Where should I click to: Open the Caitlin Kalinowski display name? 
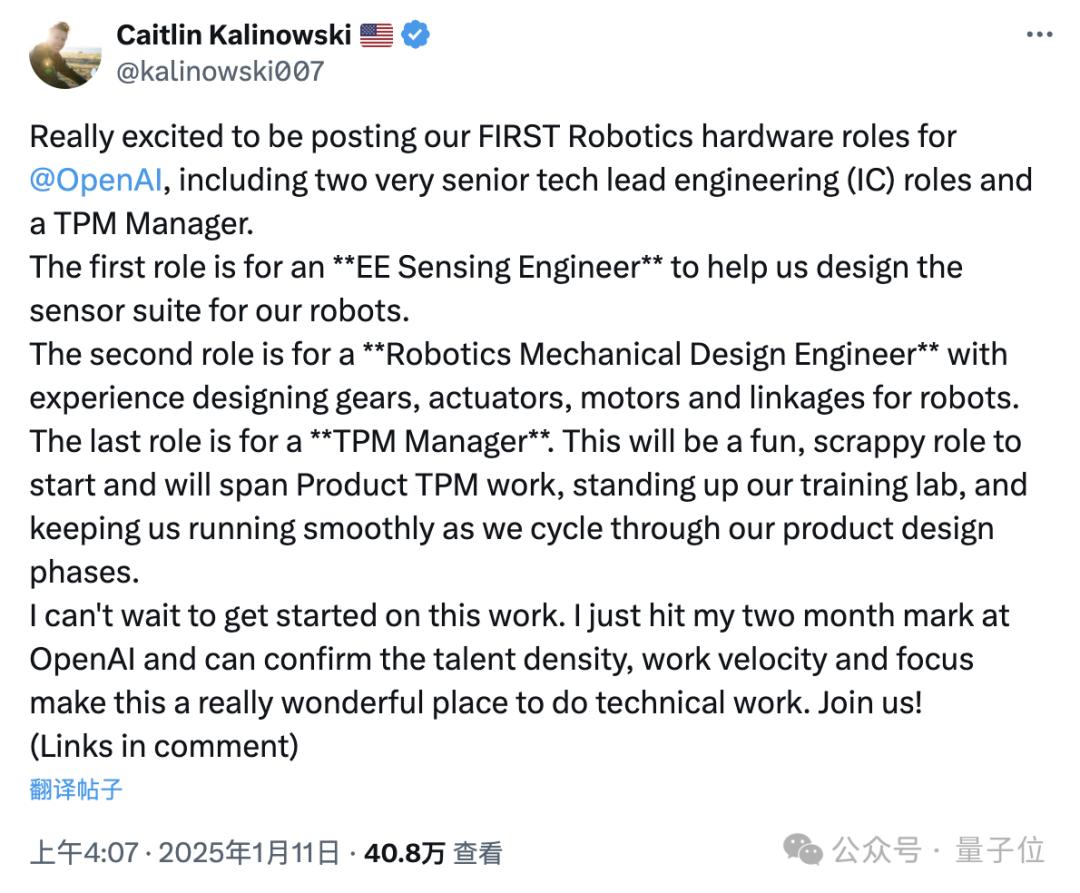point(233,34)
